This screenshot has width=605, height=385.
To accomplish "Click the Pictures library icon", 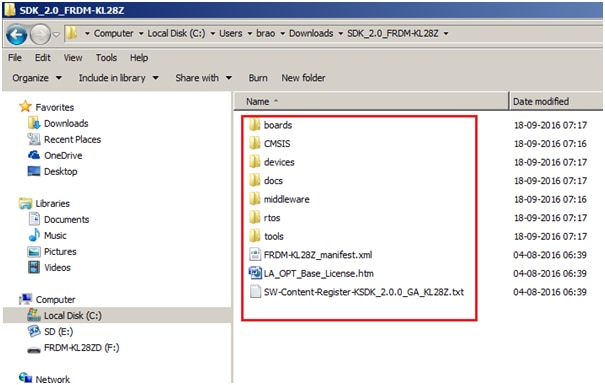I will [x=34, y=252].
